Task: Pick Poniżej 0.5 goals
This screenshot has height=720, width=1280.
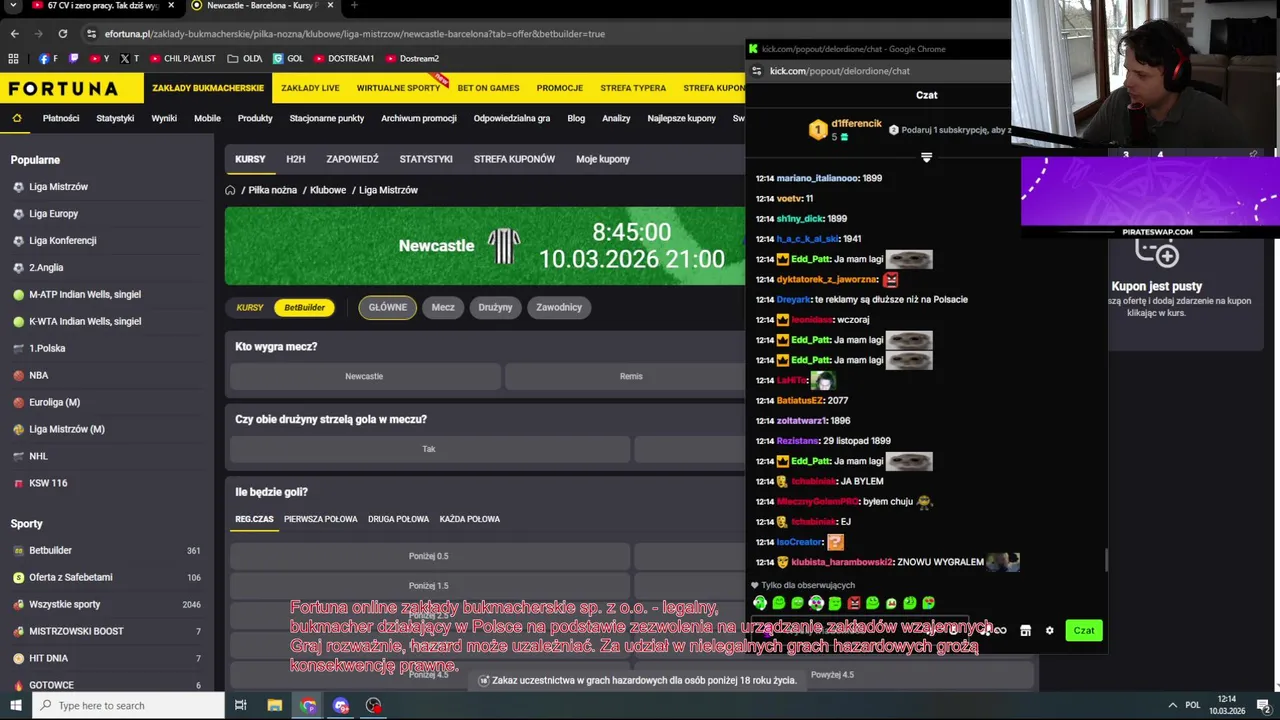Action: 429,556
